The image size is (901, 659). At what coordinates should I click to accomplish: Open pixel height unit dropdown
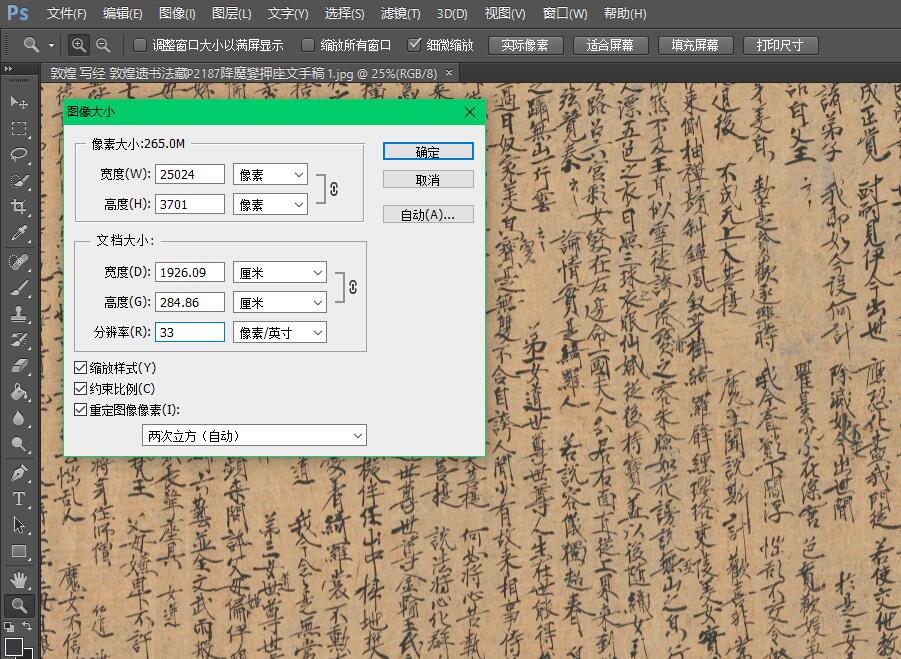point(270,205)
